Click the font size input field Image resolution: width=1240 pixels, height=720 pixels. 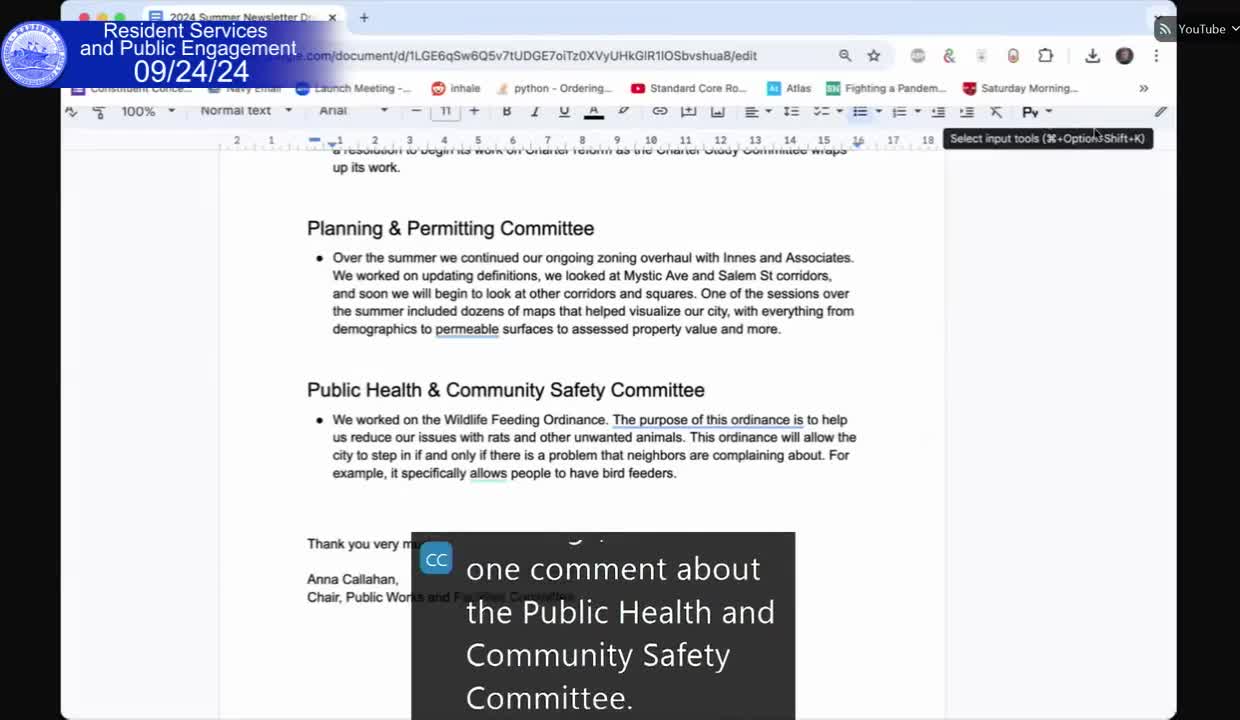click(445, 111)
